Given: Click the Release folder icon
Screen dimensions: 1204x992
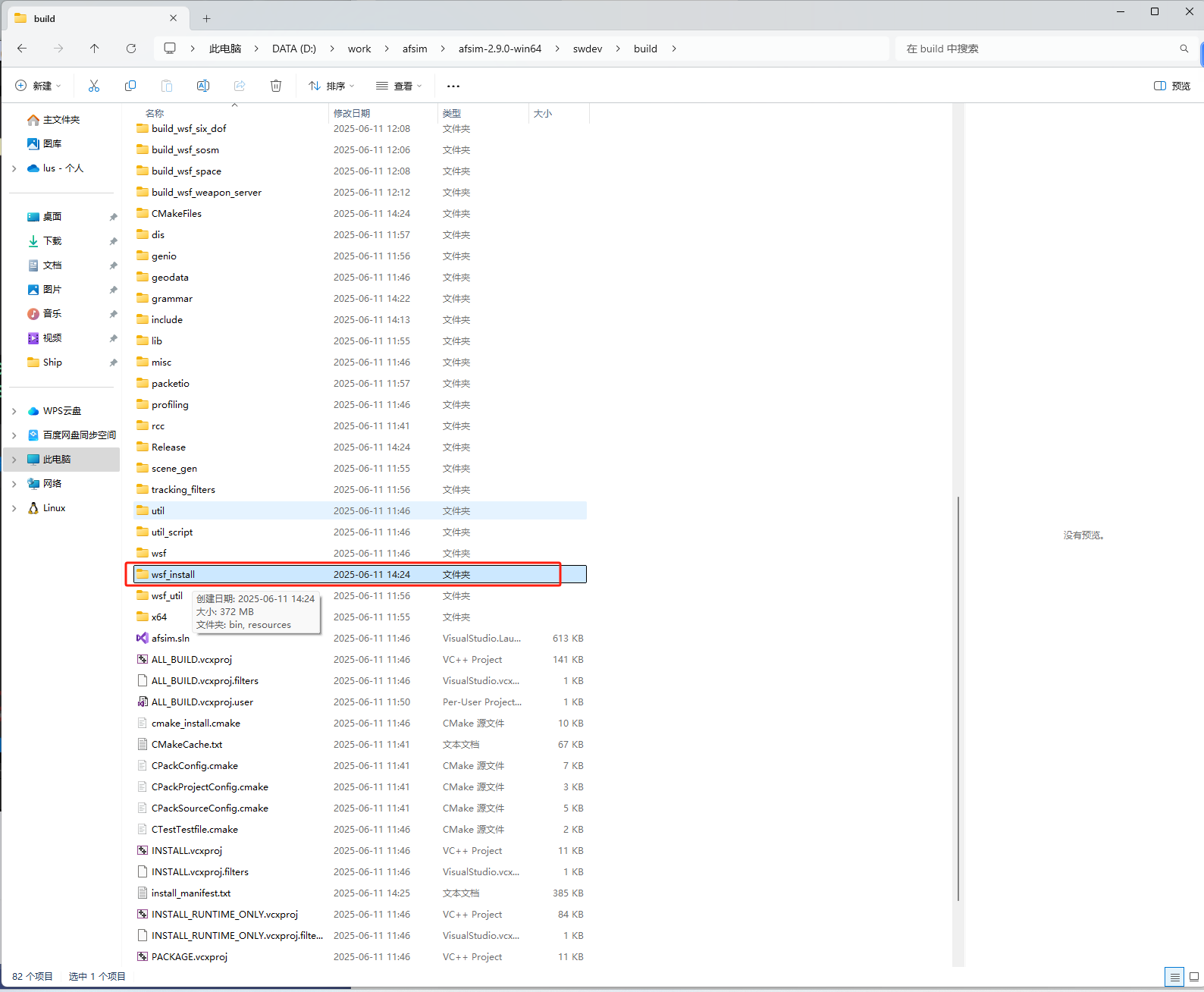Looking at the screenshot, I should click(x=142, y=447).
